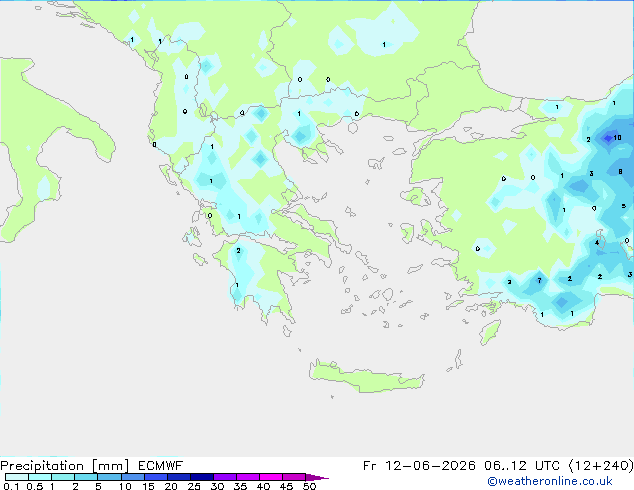Click the '4' precipitation value in Turkey
The width and height of the screenshot is (634, 490).
tap(597, 243)
